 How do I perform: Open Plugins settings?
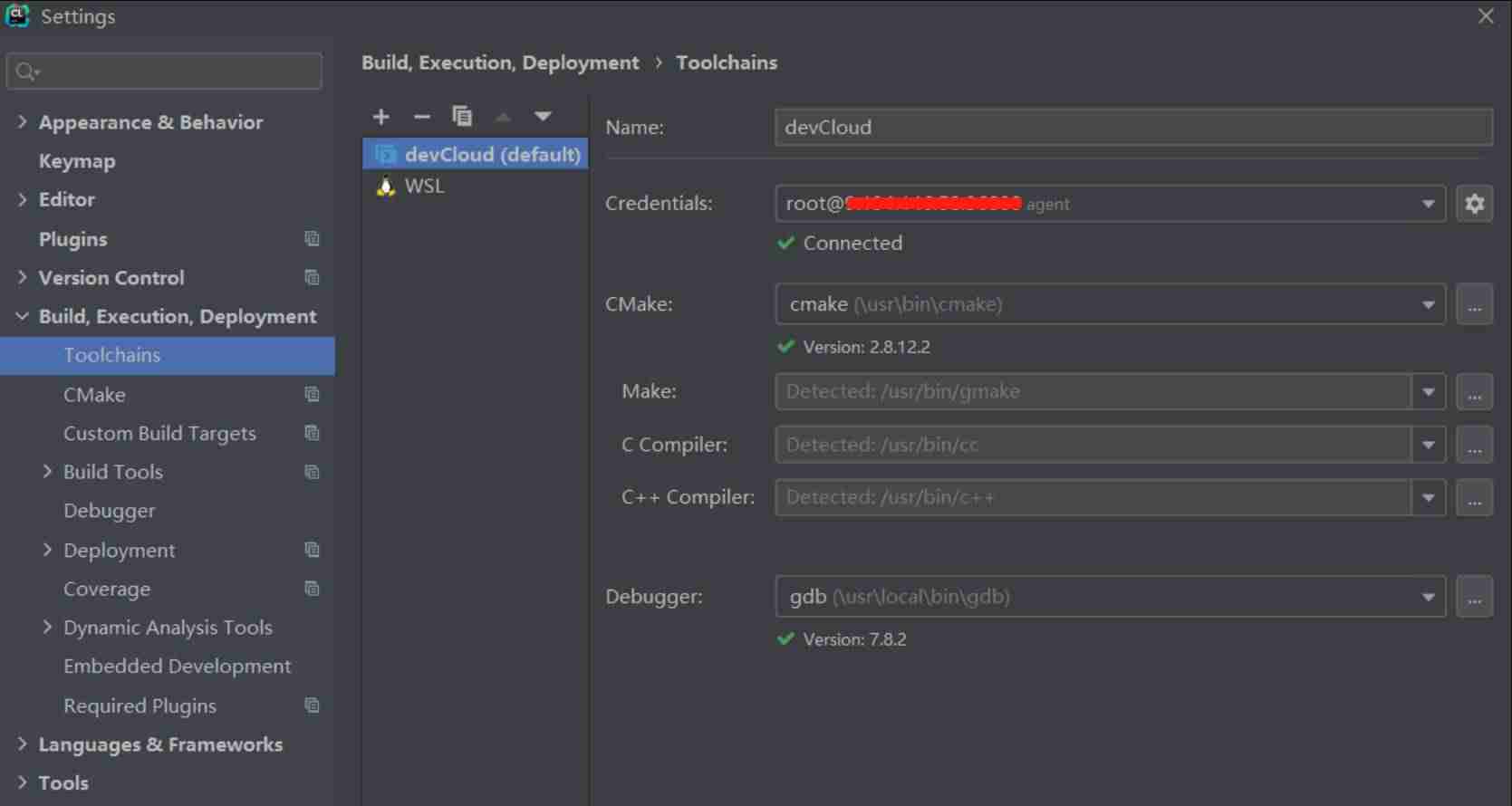[72, 239]
